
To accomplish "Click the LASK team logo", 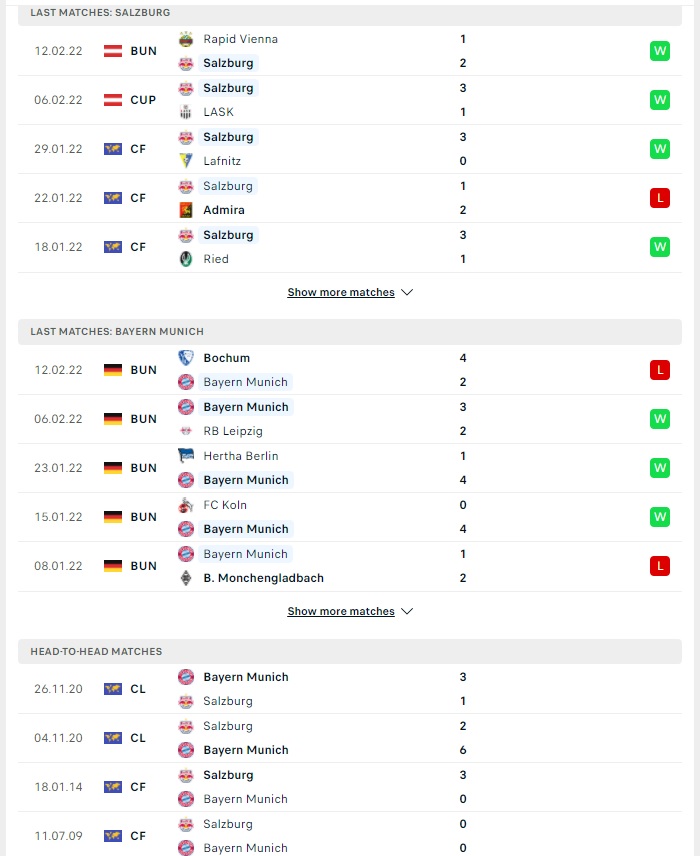I will coord(186,112).
